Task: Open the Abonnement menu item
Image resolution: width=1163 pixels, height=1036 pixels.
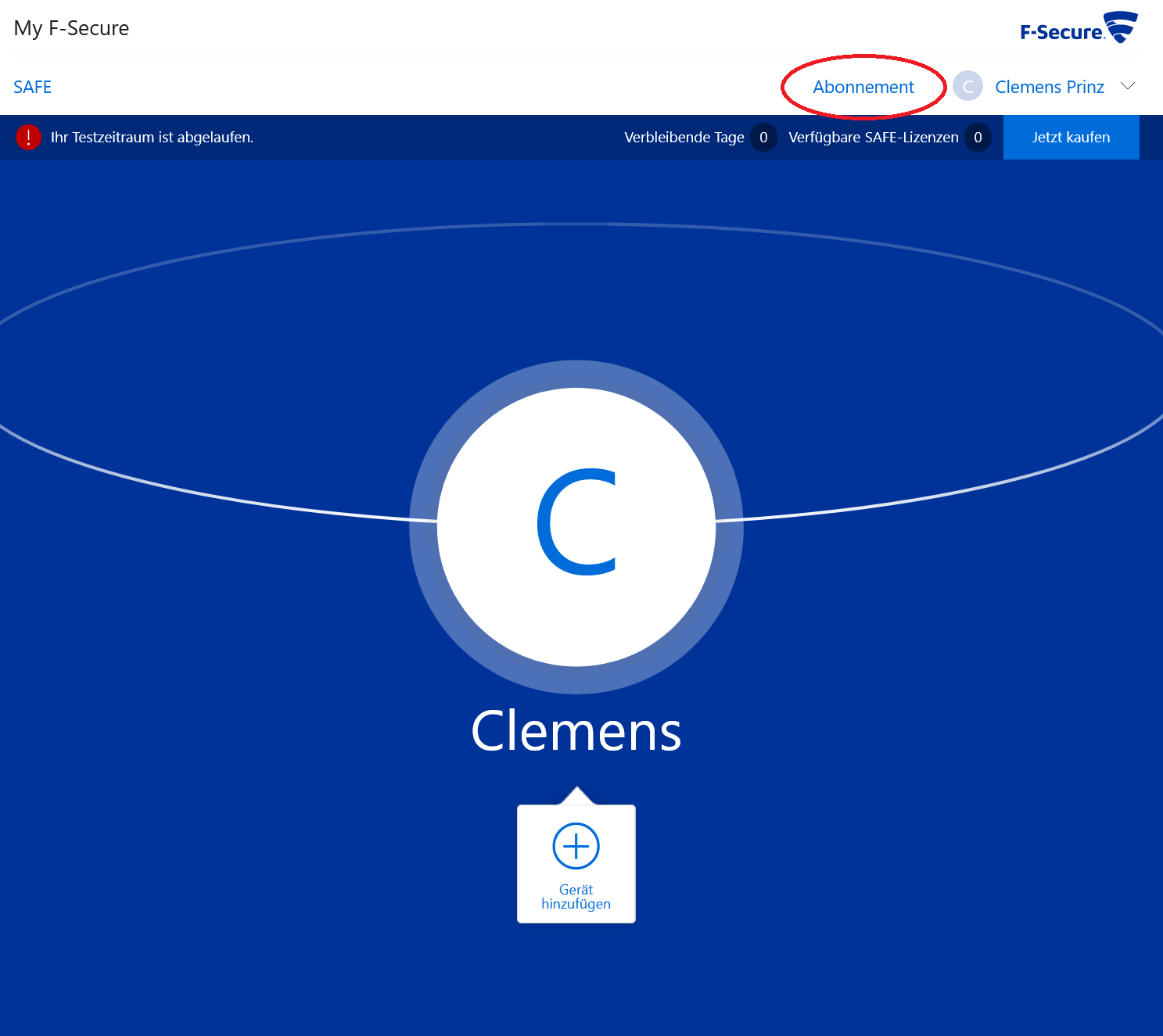Action: 863,87
